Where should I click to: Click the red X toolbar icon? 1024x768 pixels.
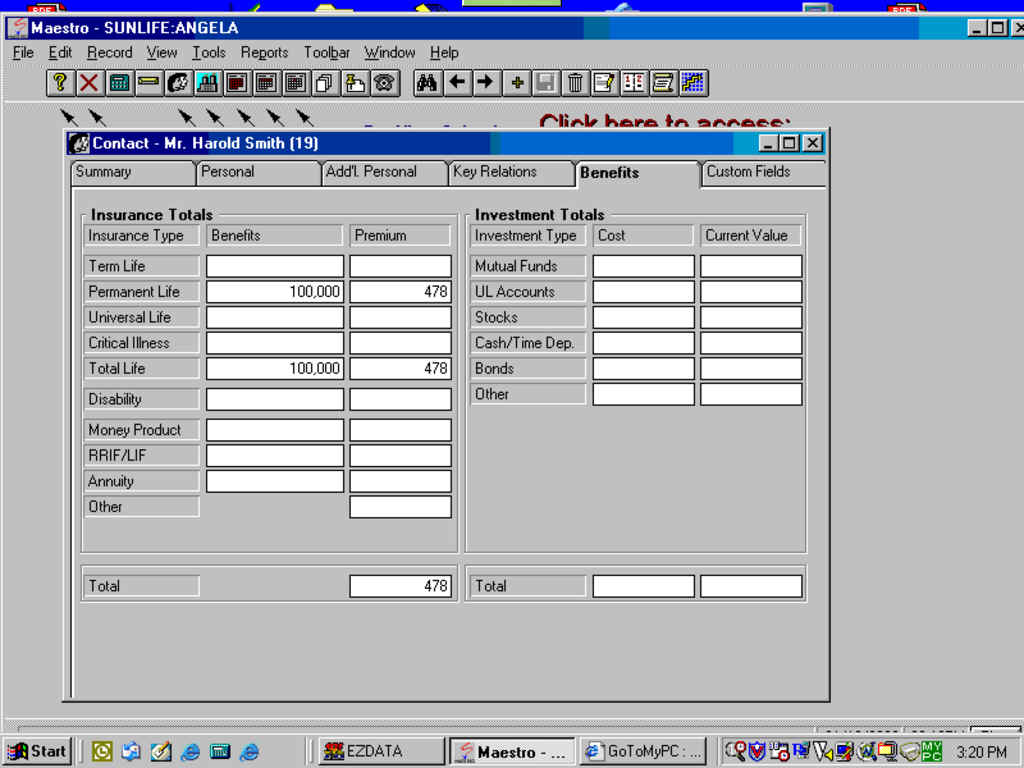click(x=89, y=83)
